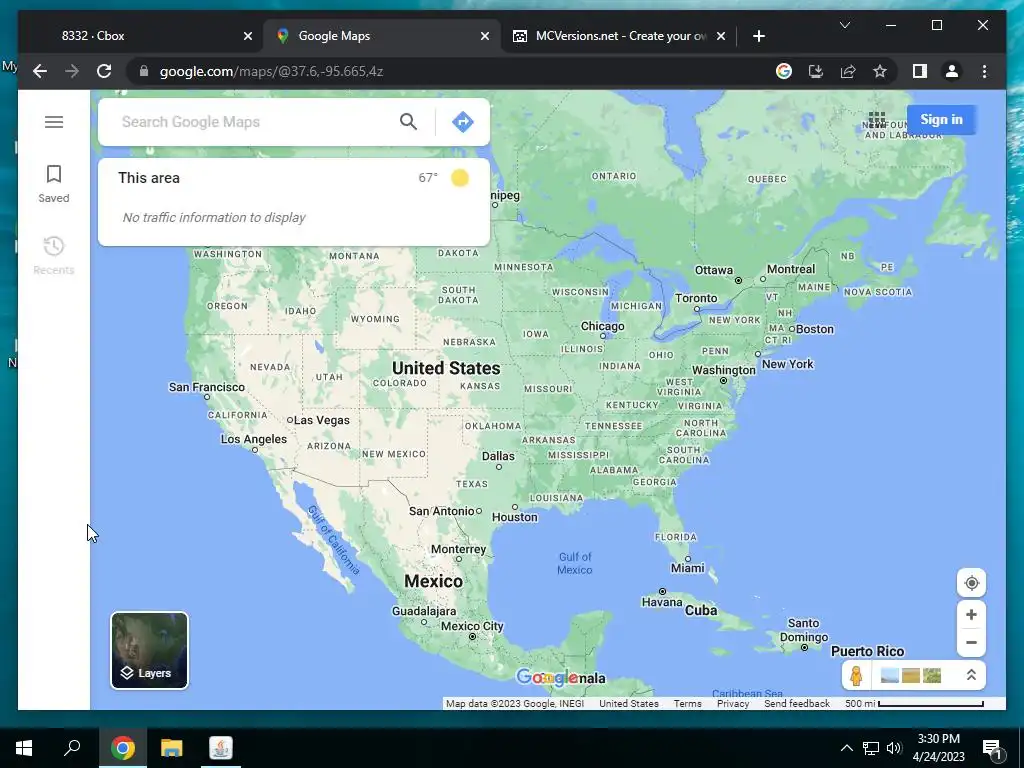Image resolution: width=1024 pixels, height=768 pixels.
Task: Click the Google account icon in address bar
Action: click(x=784, y=71)
